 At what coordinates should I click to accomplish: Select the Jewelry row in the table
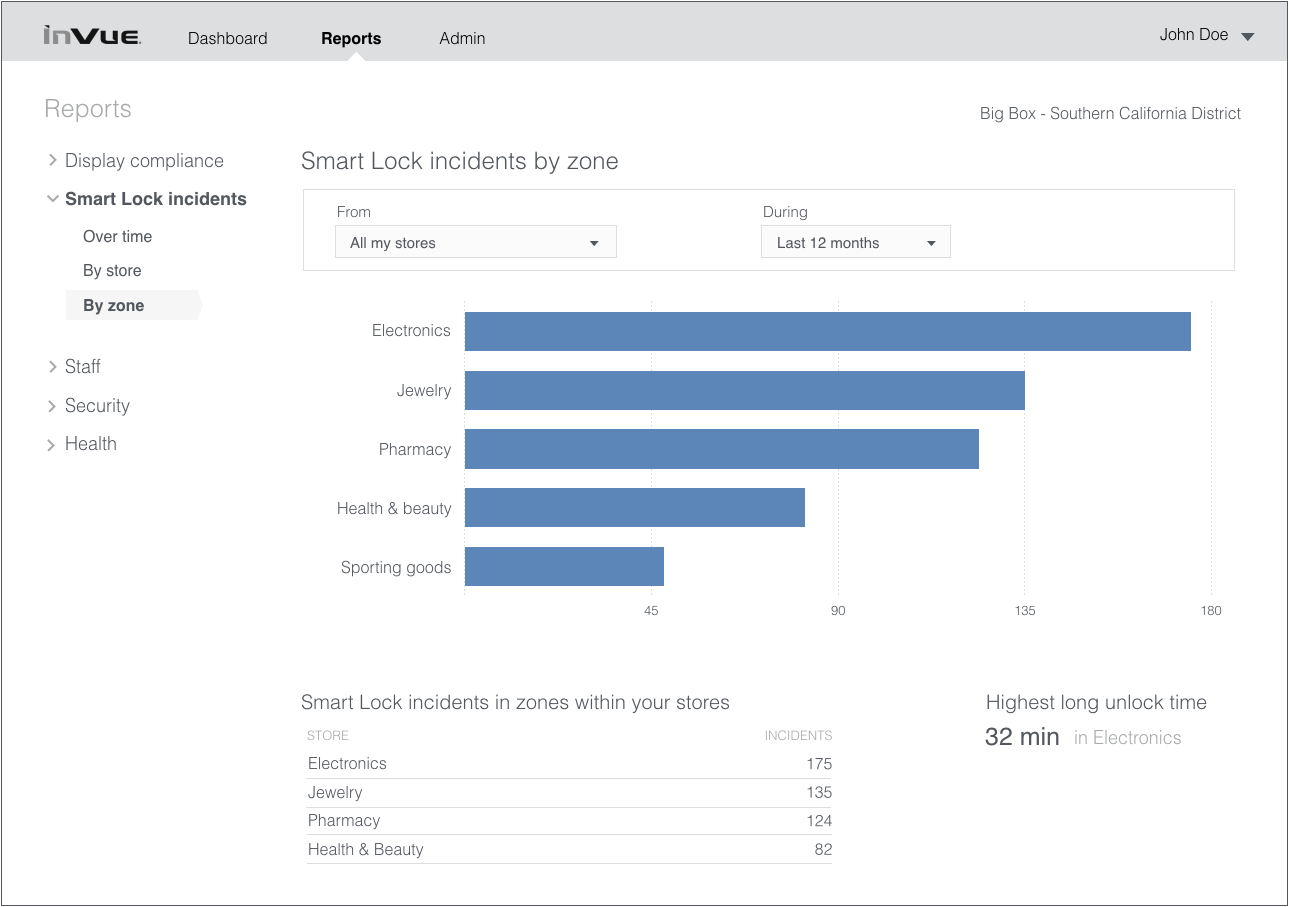[569, 793]
